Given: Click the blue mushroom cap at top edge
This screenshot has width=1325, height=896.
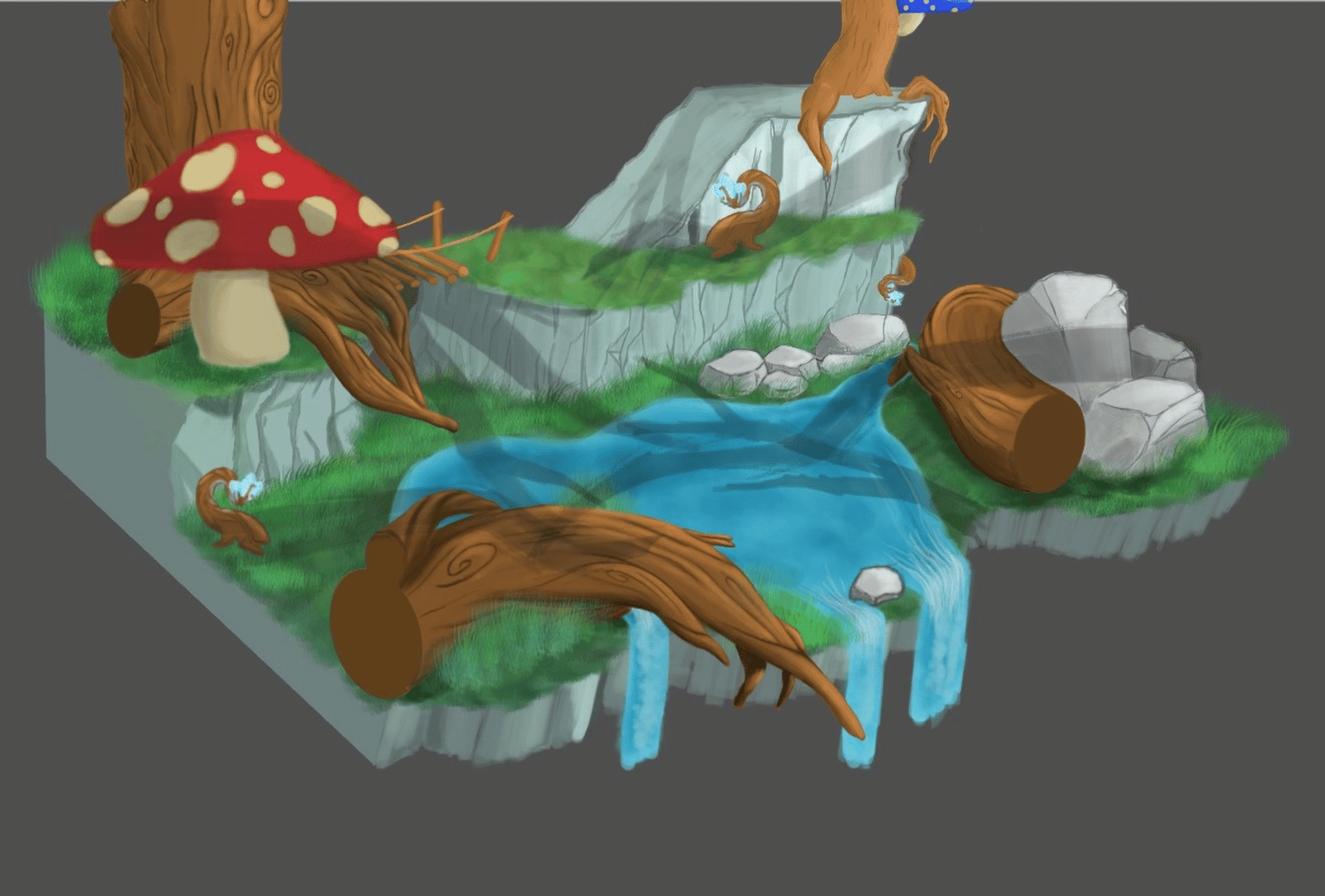Looking at the screenshot, I should [933, 6].
